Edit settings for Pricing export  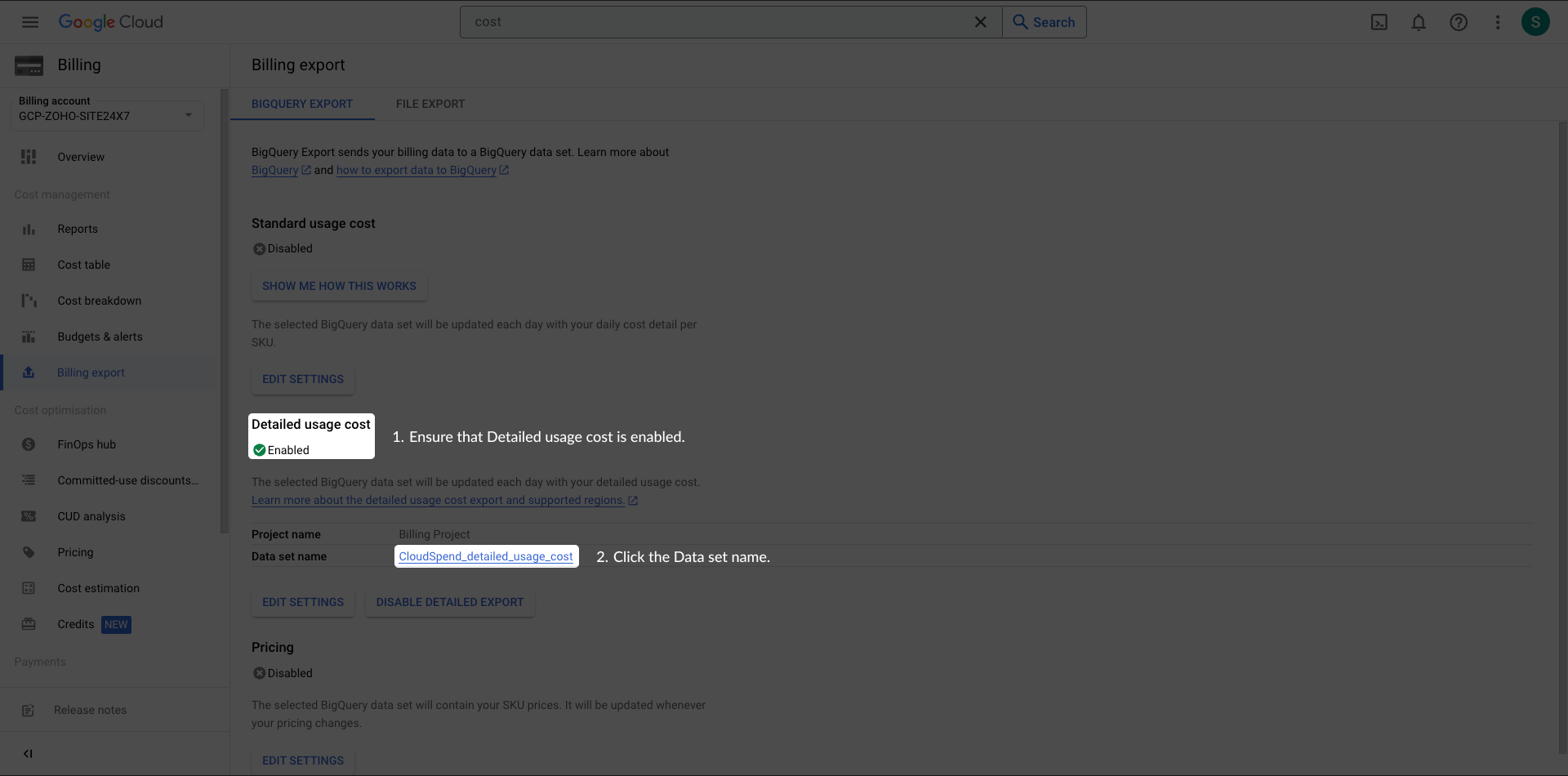click(303, 760)
